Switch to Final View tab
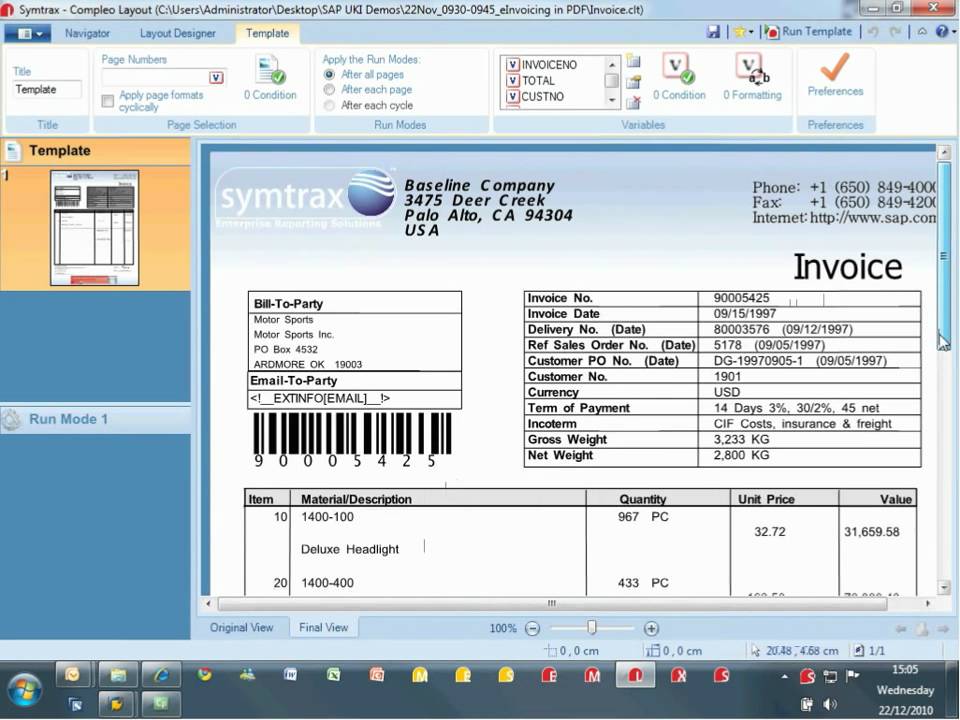Viewport: 960px width, 720px height. tap(323, 628)
